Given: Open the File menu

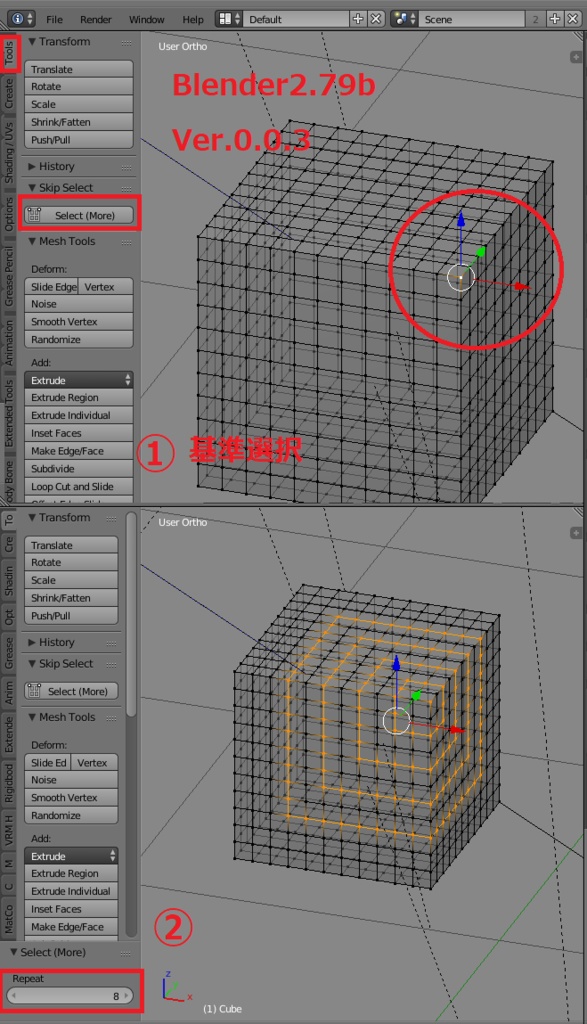Looking at the screenshot, I should point(54,20).
